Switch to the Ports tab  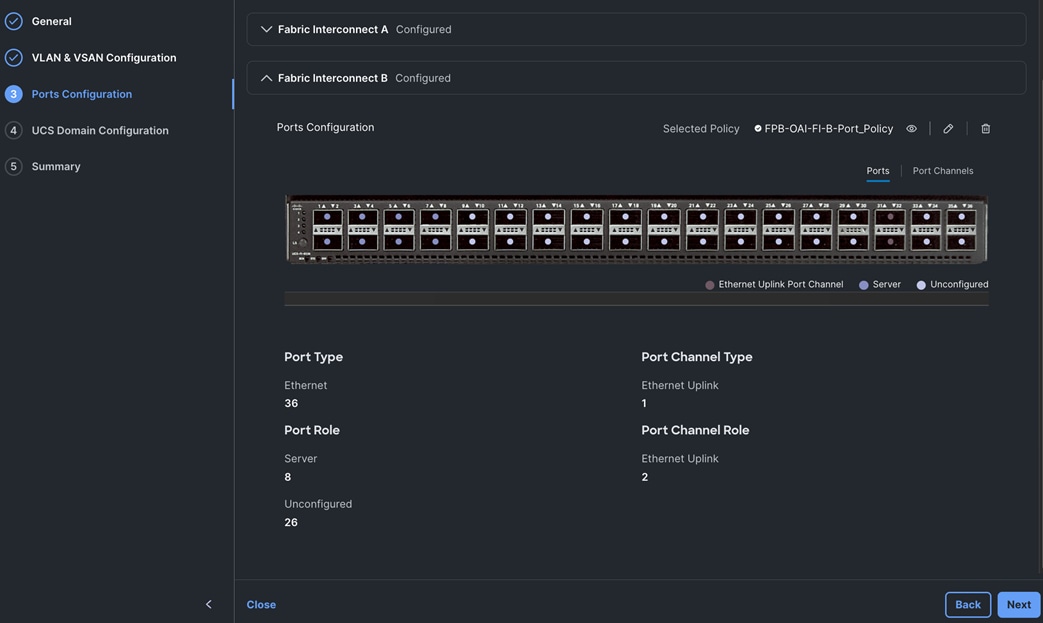[877, 171]
